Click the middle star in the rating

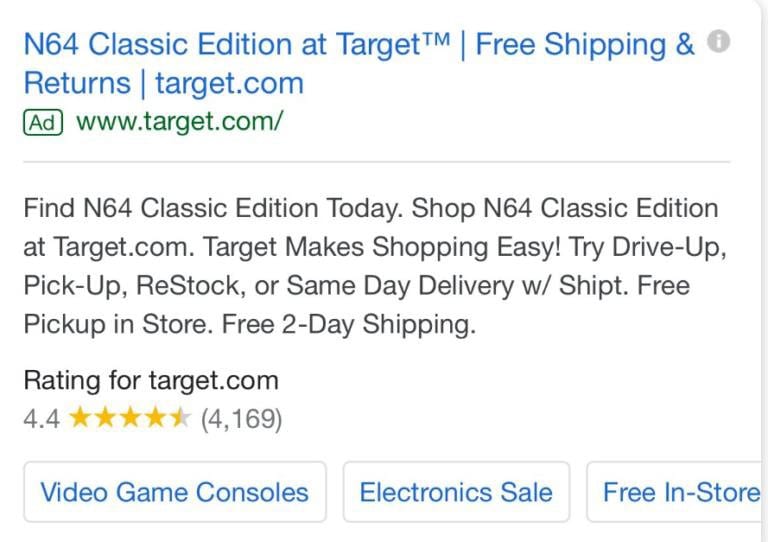[x=130, y=418]
